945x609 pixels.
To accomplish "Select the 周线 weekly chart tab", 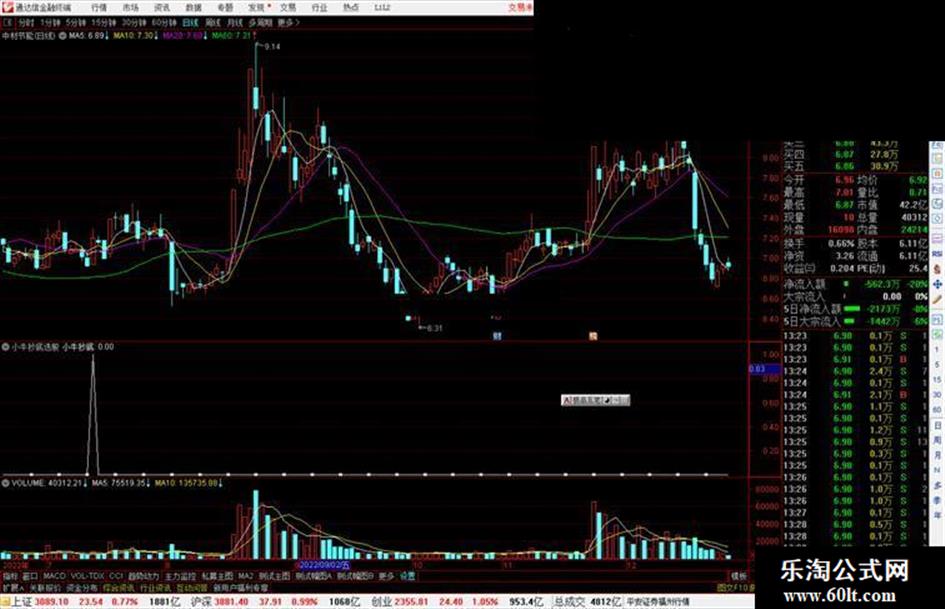I will pos(213,22).
